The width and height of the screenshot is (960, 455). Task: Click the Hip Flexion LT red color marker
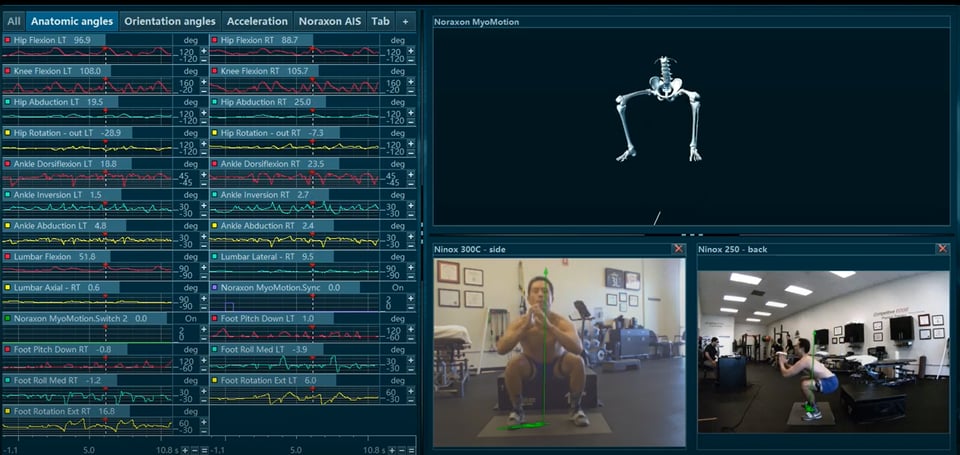[7, 40]
